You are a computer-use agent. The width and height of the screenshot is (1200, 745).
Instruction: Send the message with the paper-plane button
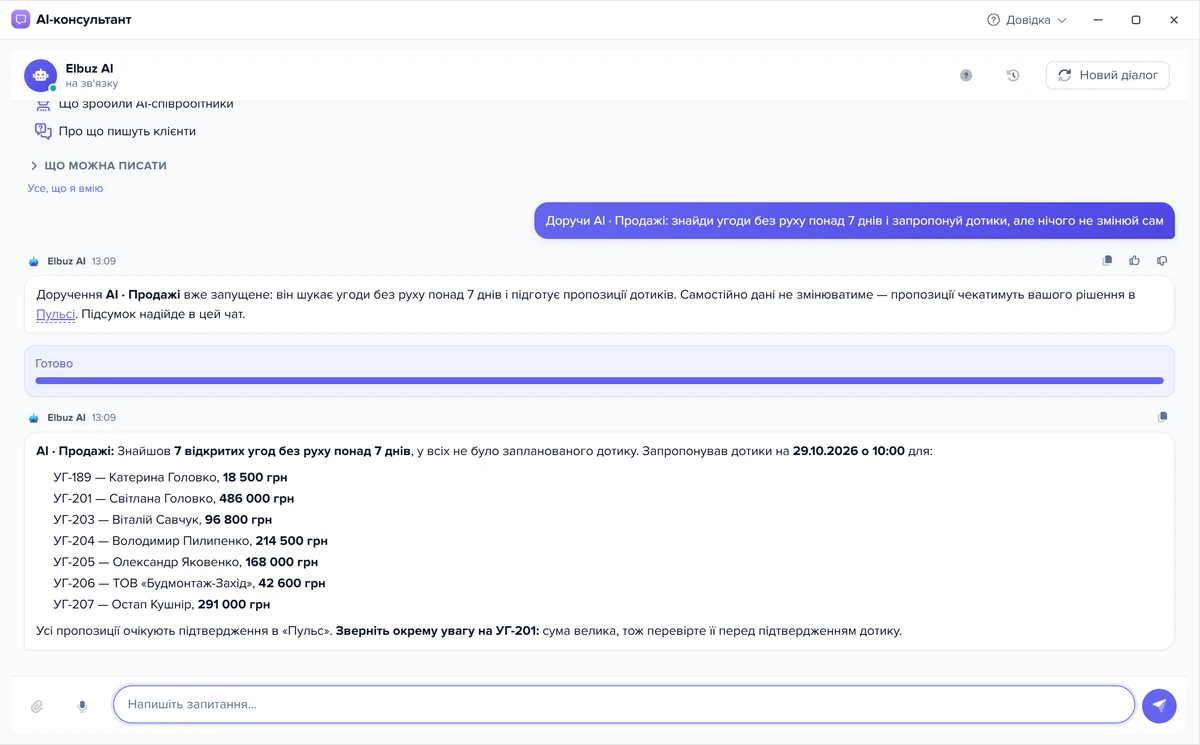1159,705
